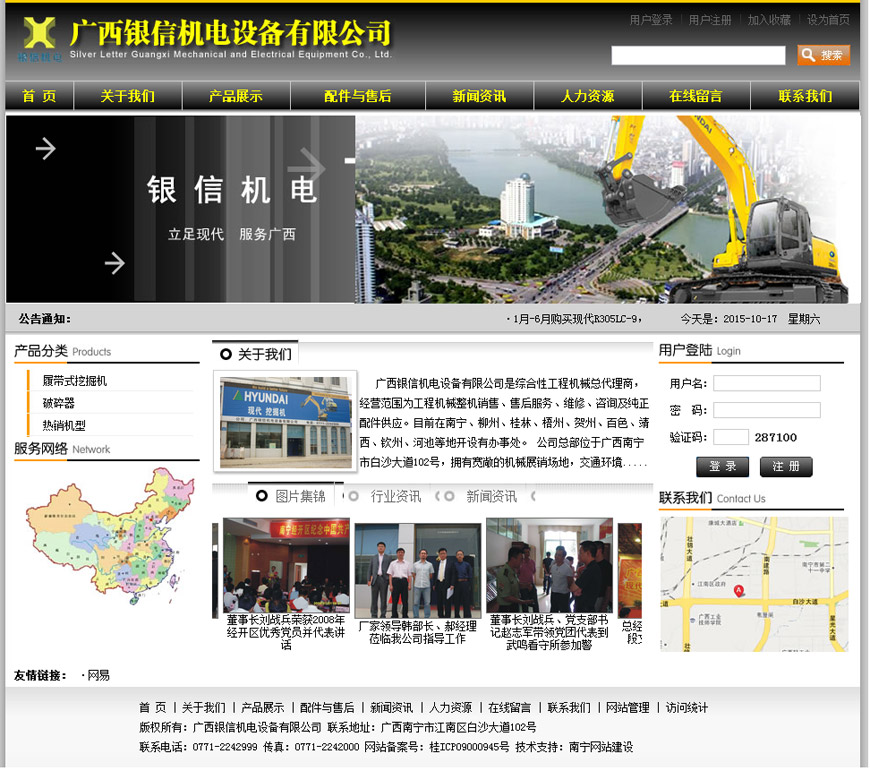This screenshot has height=771, width=870.
Task: Click the China service network map image
Action: (x=104, y=538)
